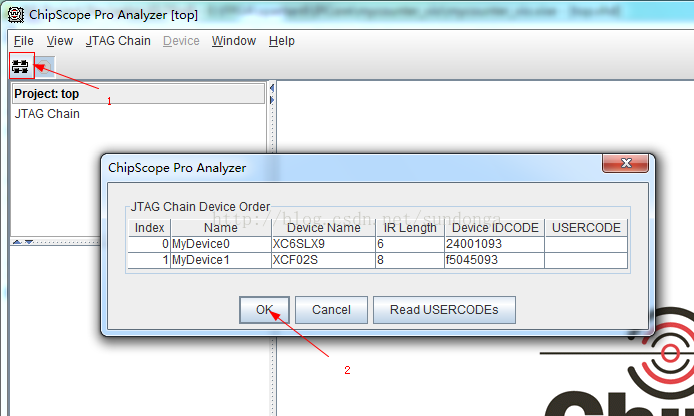Screen dimensions: 694x416
Task: Confirm the JTAG chain with OK
Action: click(x=264, y=310)
